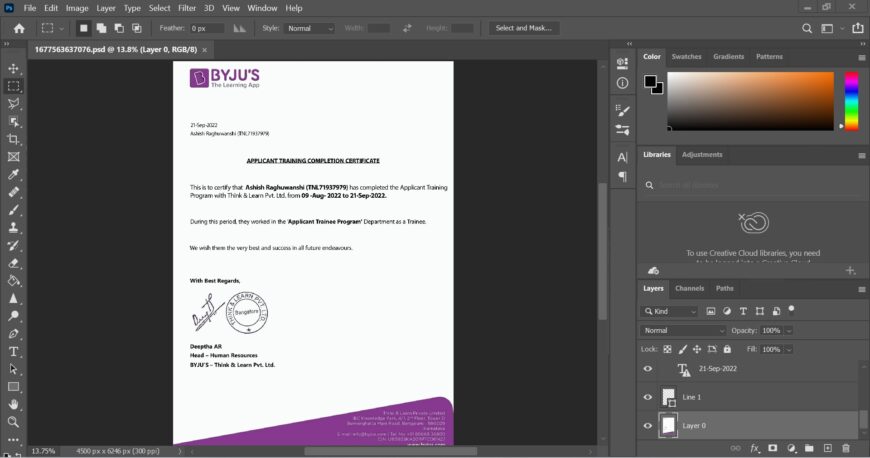
Task: Select the Healing Brush tool
Action: click(x=13, y=192)
